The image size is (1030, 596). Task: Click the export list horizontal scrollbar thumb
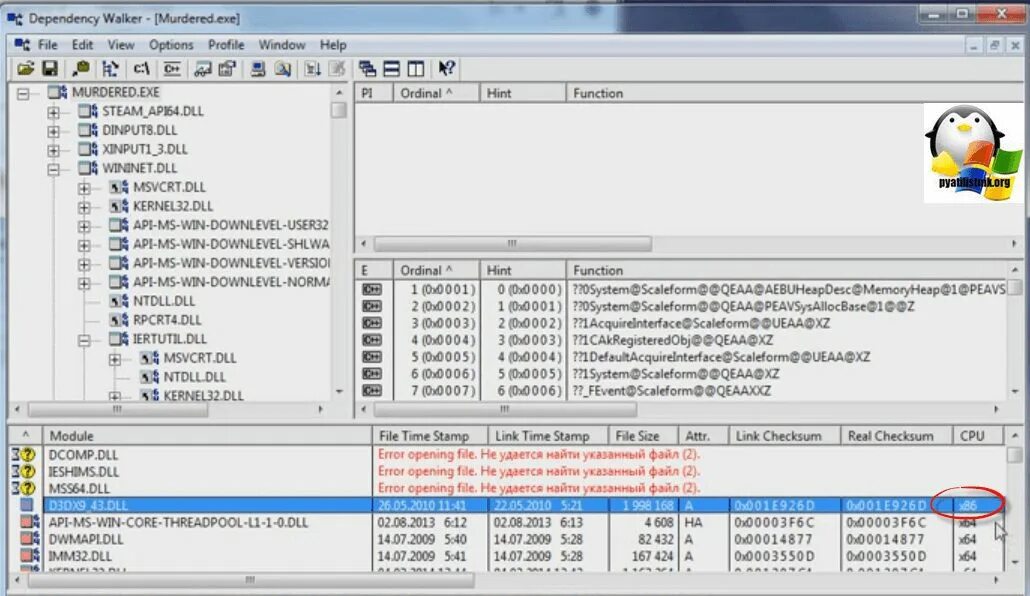(505, 409)
